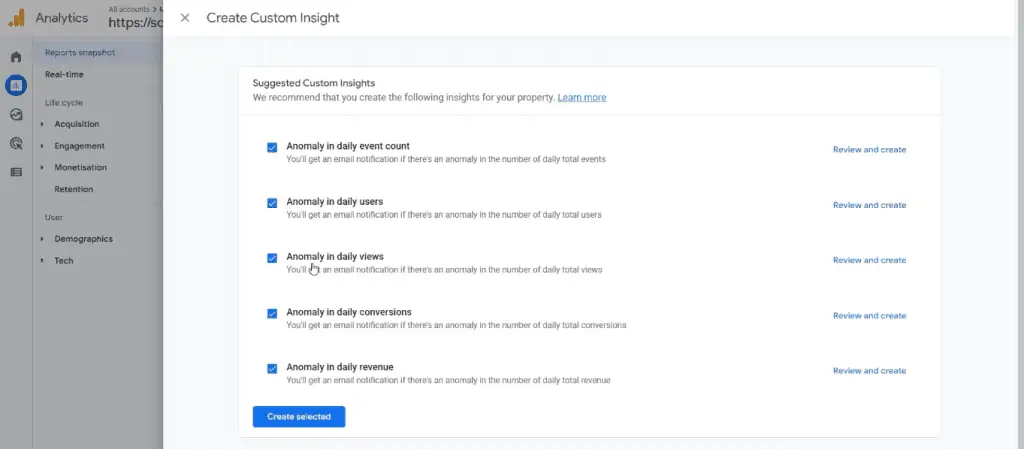
Task: Uncheck Anomaly in daily views
Action: click(272, 258)
